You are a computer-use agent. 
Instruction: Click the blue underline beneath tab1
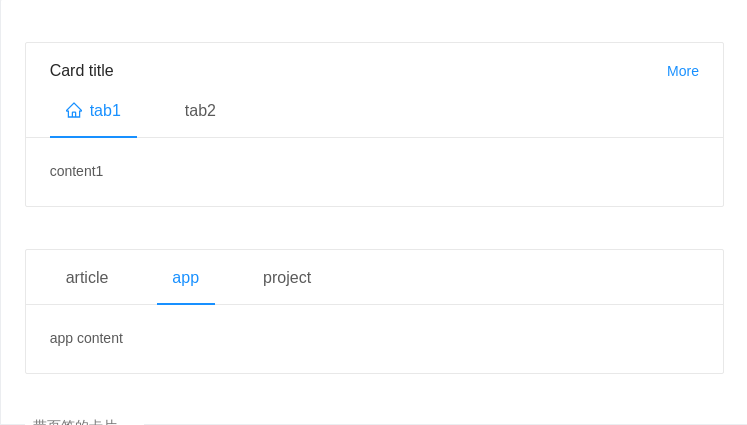tap(93, 137)
